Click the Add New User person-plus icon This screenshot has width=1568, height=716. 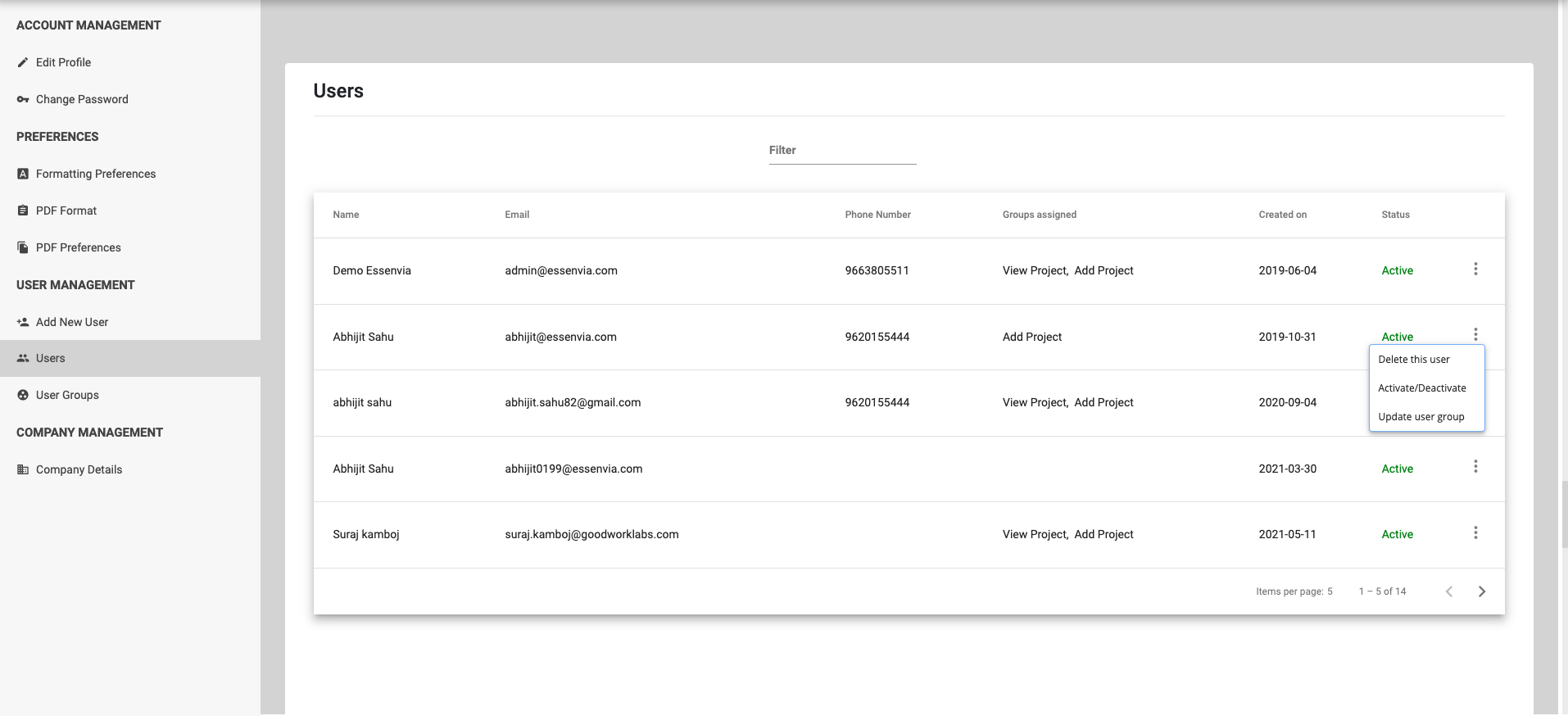tap(23, 322)
